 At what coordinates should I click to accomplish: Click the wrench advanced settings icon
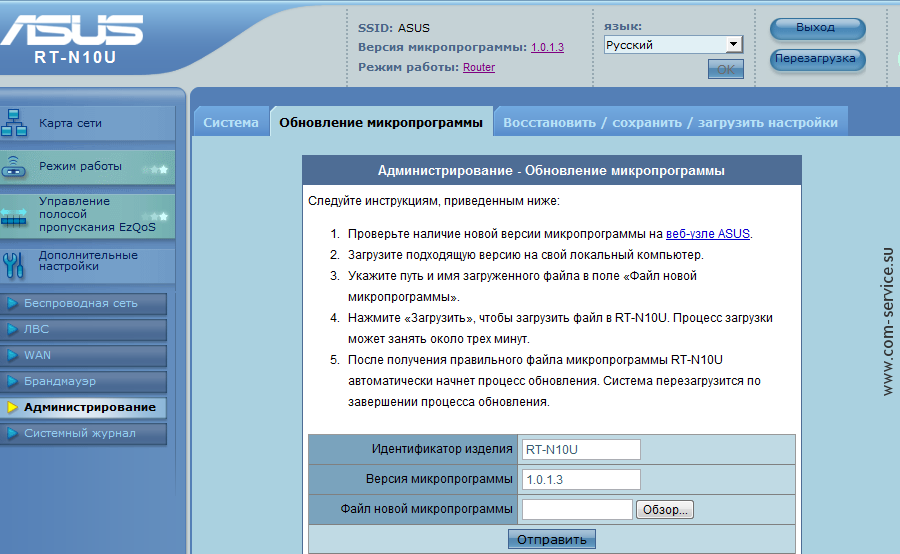click(x=13, y=265)
